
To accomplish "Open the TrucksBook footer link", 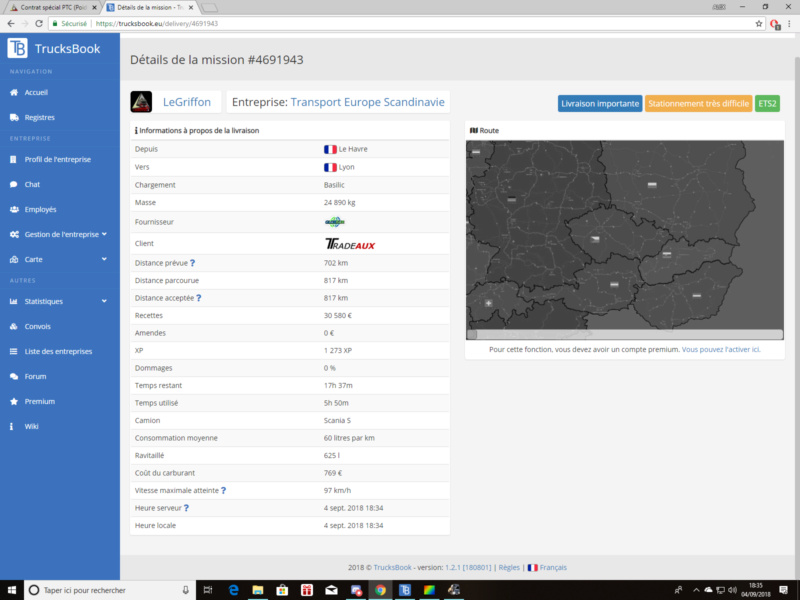I will pyautogui.click(x=392, y=567).
